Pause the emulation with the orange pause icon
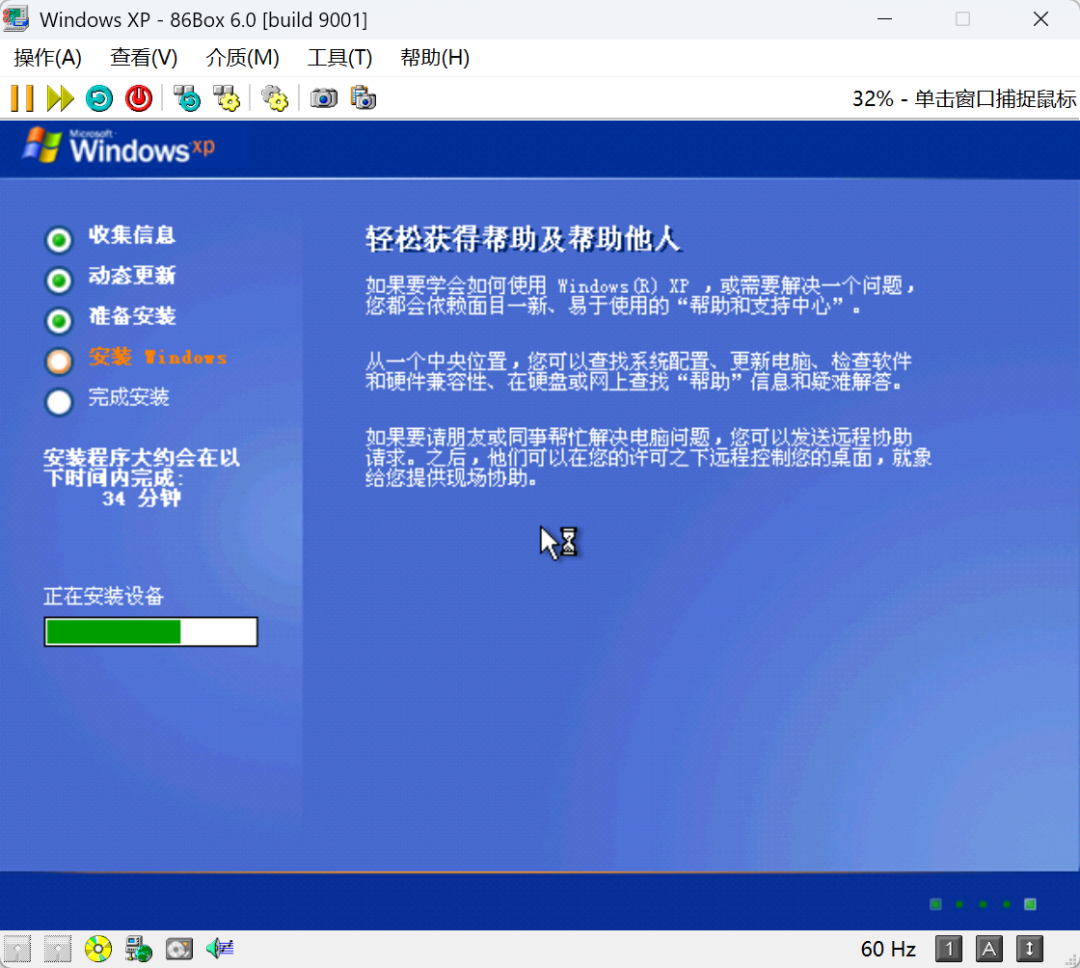The height and width of the screenshot is (968, 1080). tap(21, 99)
